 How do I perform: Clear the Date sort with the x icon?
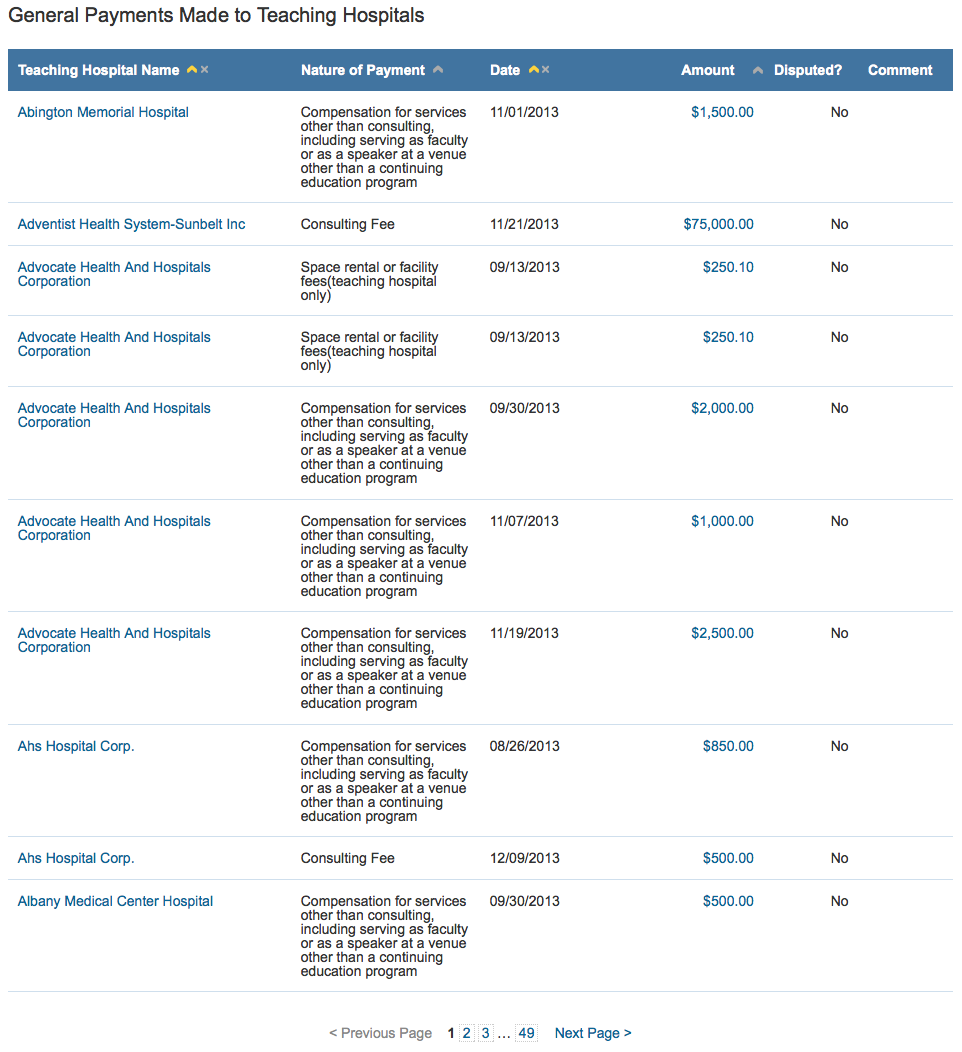tap(546, 70)
